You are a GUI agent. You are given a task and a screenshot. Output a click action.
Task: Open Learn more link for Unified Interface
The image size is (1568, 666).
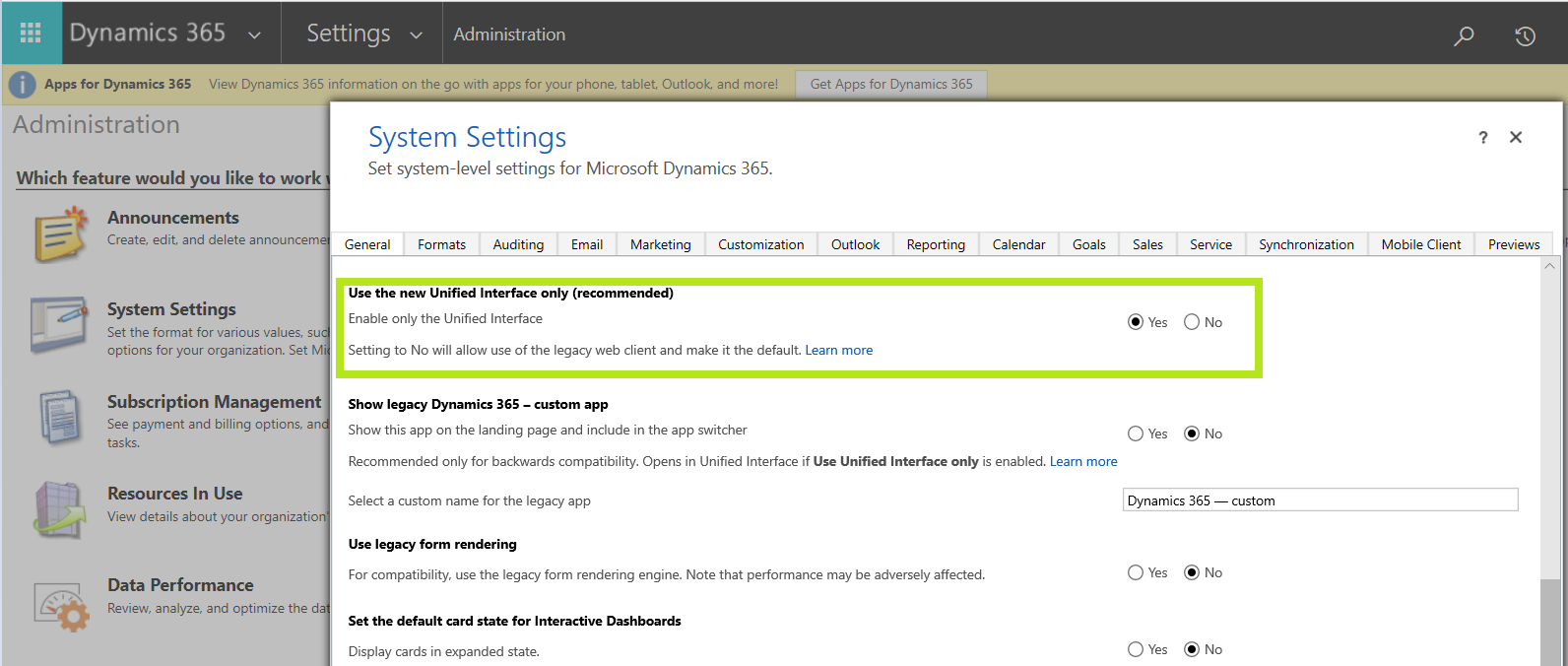(839, 350)
